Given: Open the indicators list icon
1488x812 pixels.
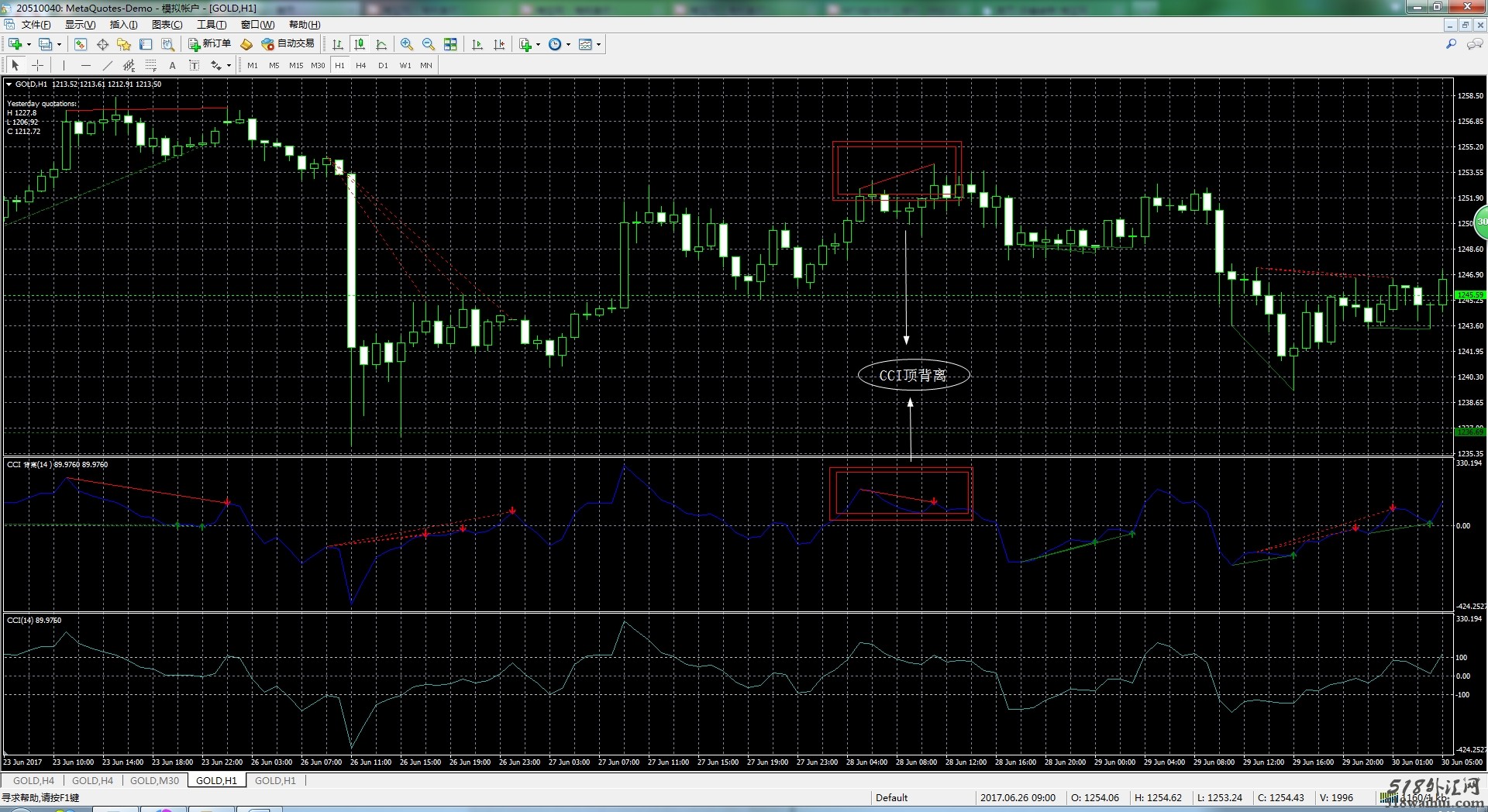Looking at the screenshot, I should click(525, 44).
